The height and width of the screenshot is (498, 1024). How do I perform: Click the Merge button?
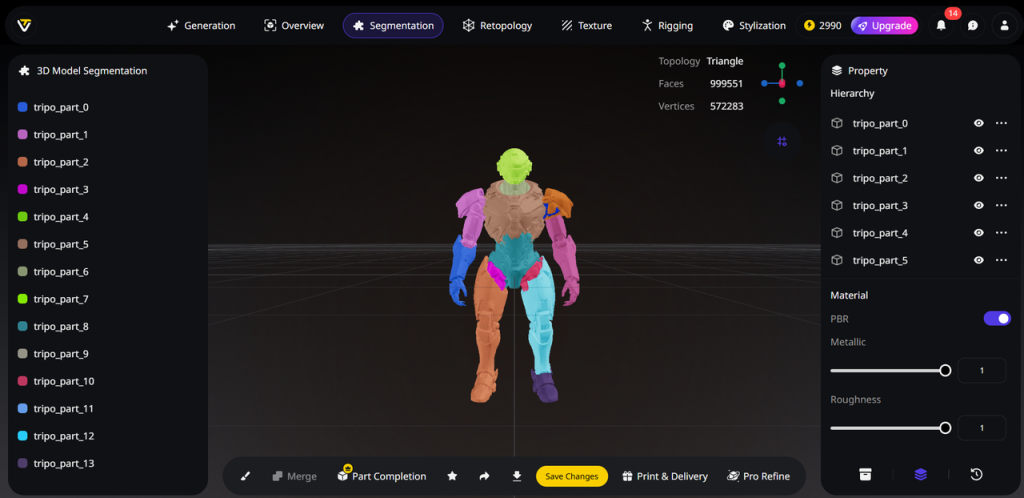tap(294, 476)
